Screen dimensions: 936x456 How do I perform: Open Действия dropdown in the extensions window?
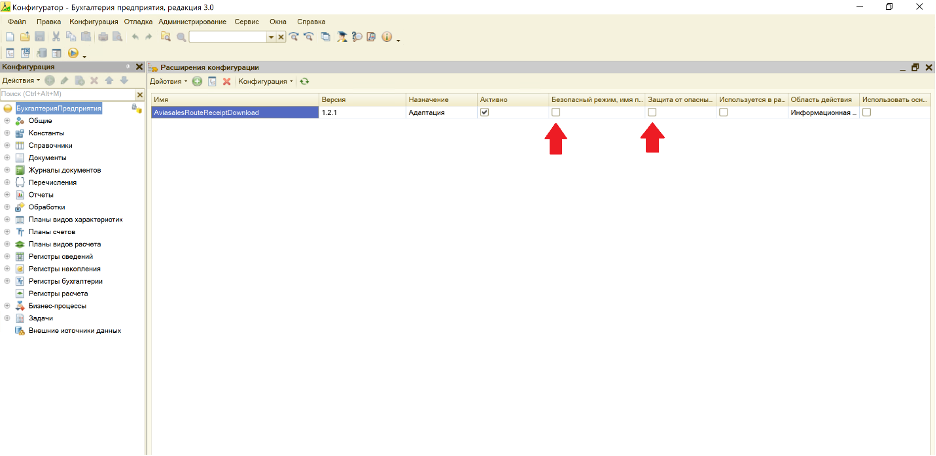(168, 81)
